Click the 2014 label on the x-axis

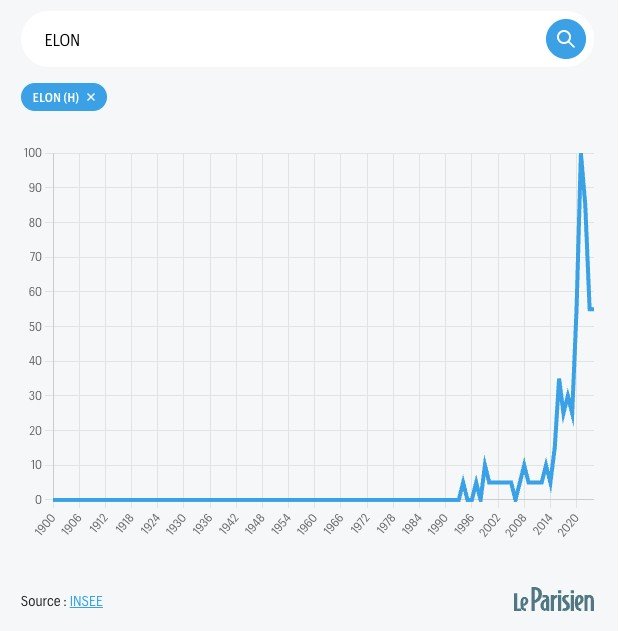(543, 524)
